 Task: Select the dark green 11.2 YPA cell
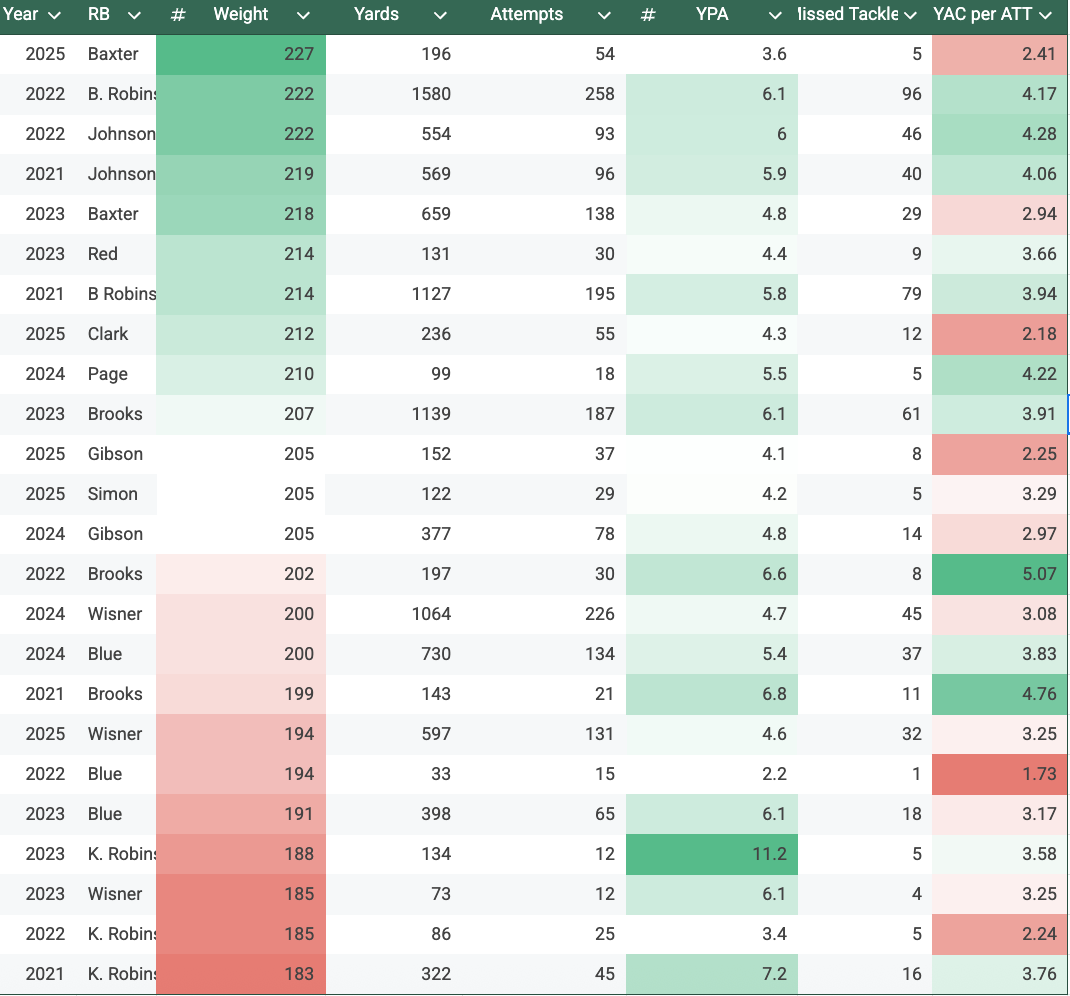tap(712, 854)
